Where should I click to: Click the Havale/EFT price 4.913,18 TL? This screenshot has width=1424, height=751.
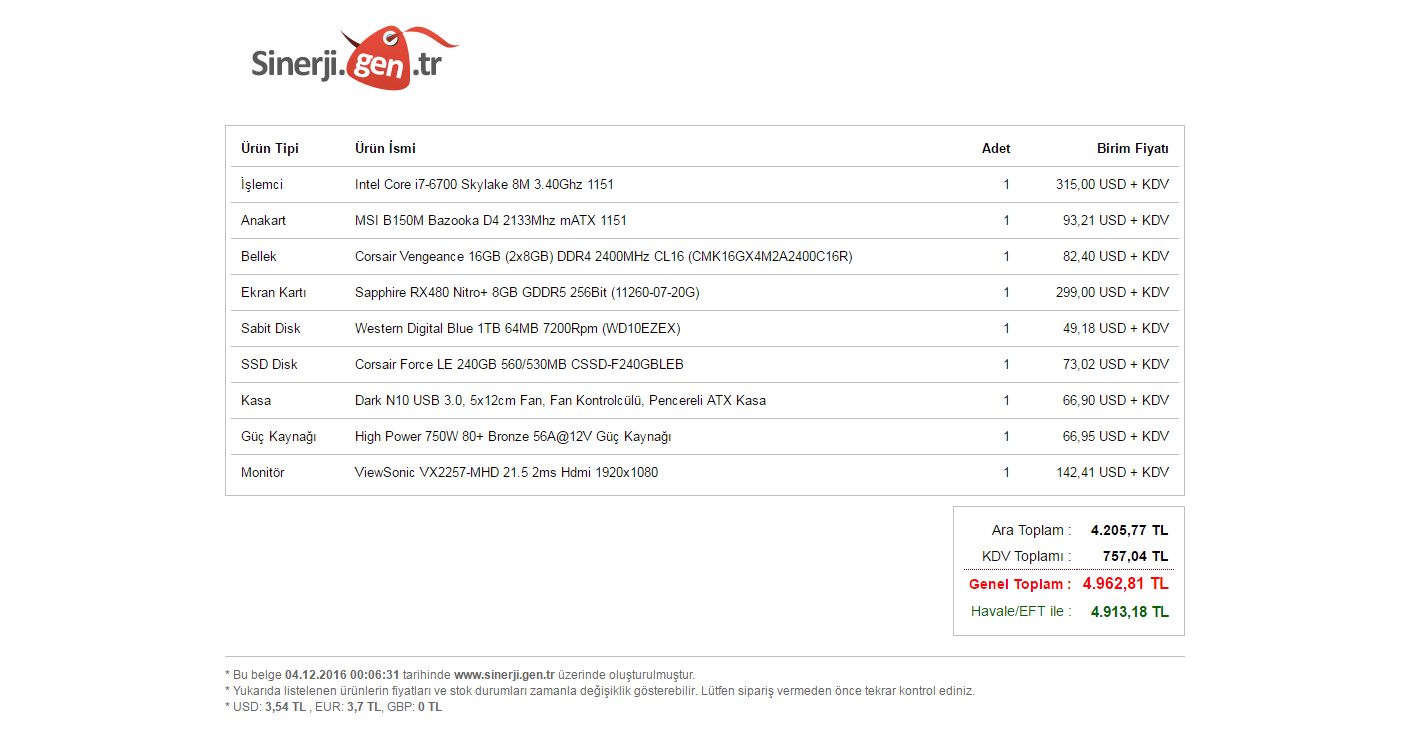coord(1130,612)
